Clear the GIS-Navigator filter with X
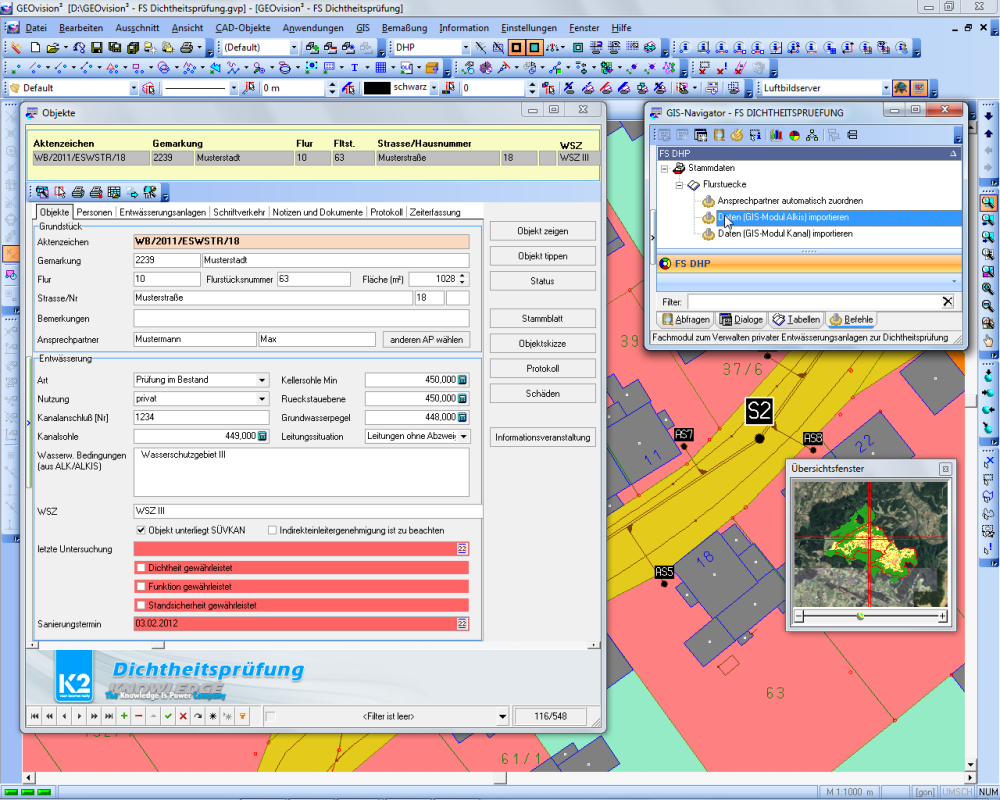The width and height of the screenshot is (1000, 800). (948, 302)
